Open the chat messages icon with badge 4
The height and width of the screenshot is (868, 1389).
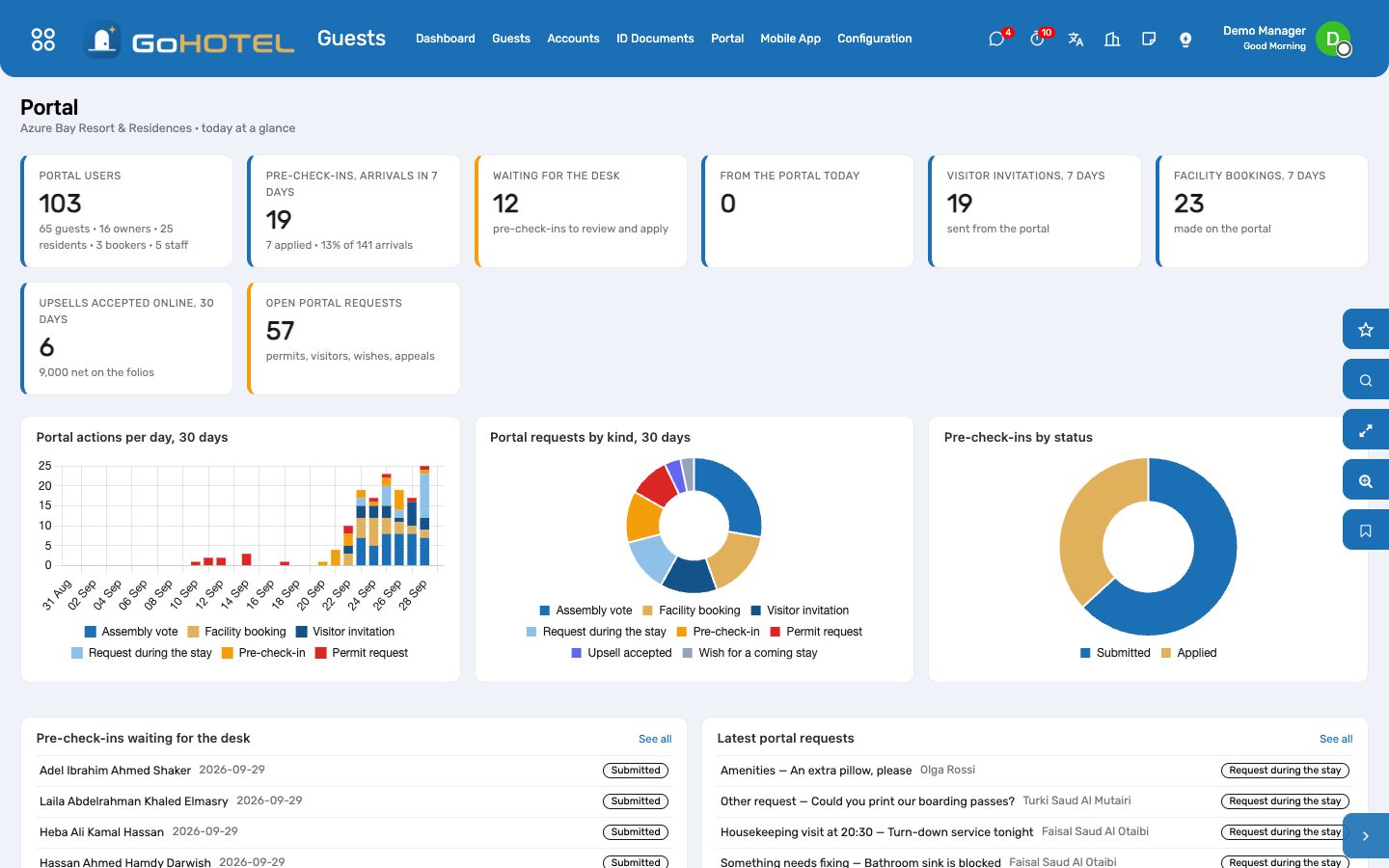997,39
